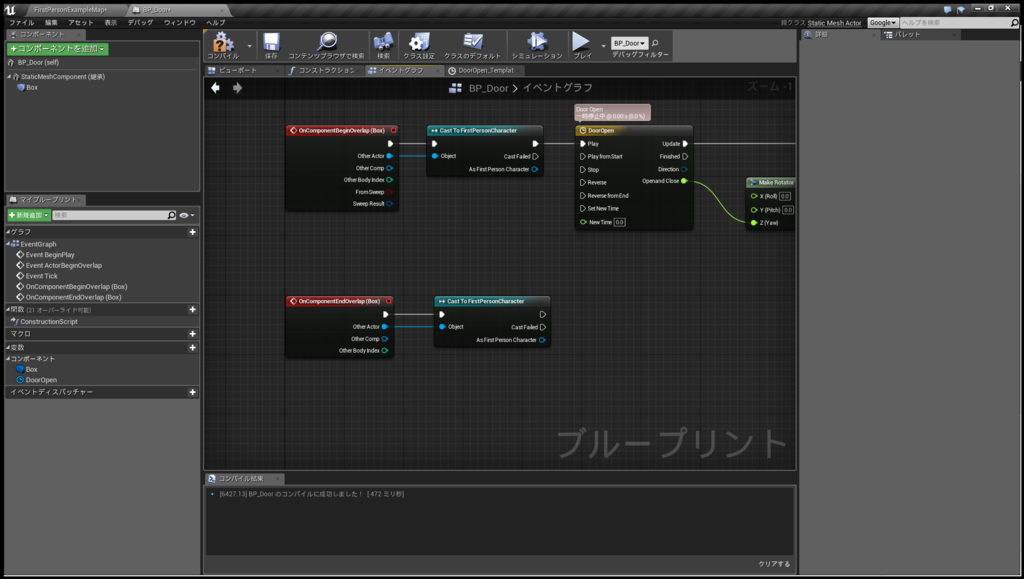The width and height of the screenshot is (1024, 579).
Task: Open the Play options dropdown arrow
Action: [x=603, y=46]
